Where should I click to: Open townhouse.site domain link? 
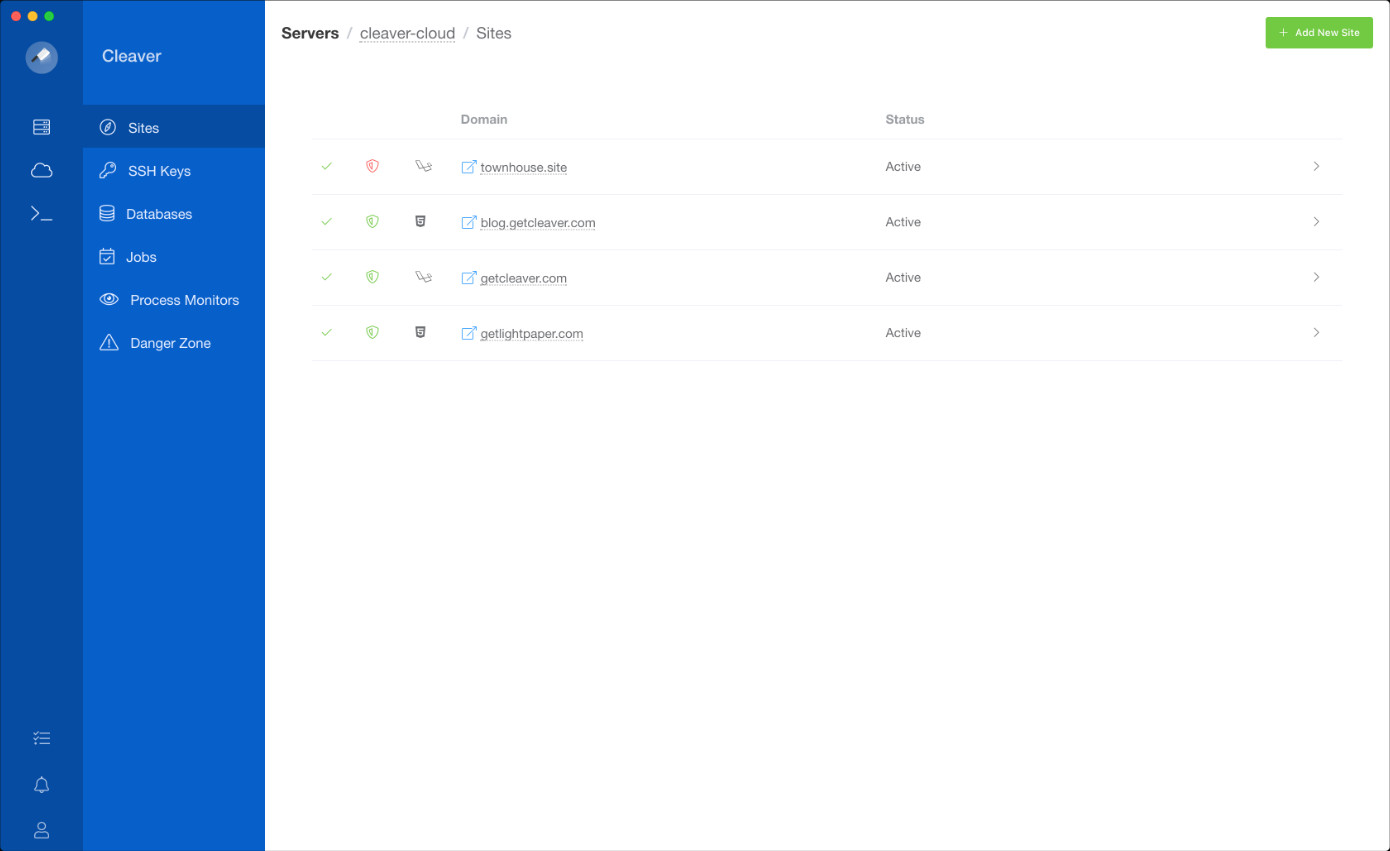pos(523,167)
